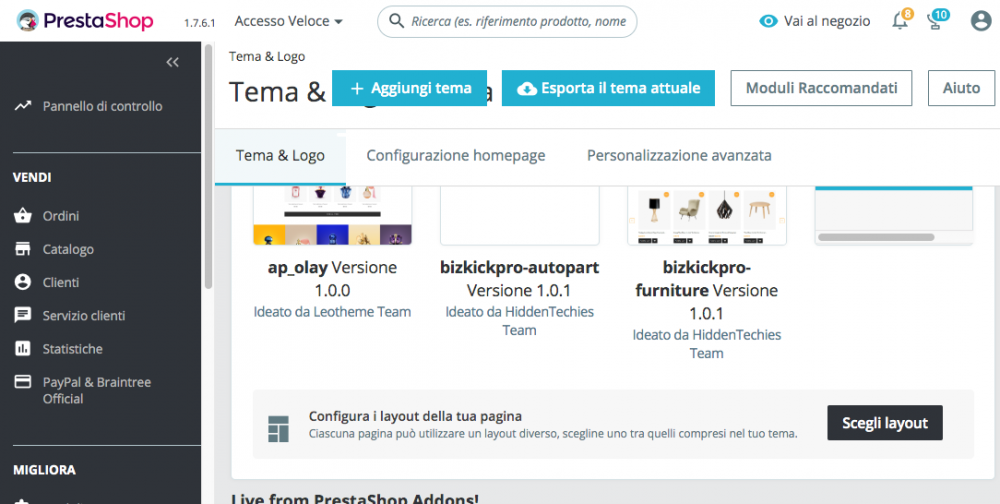
Task: Open the Catalogo menu
Action: (68, 249)
